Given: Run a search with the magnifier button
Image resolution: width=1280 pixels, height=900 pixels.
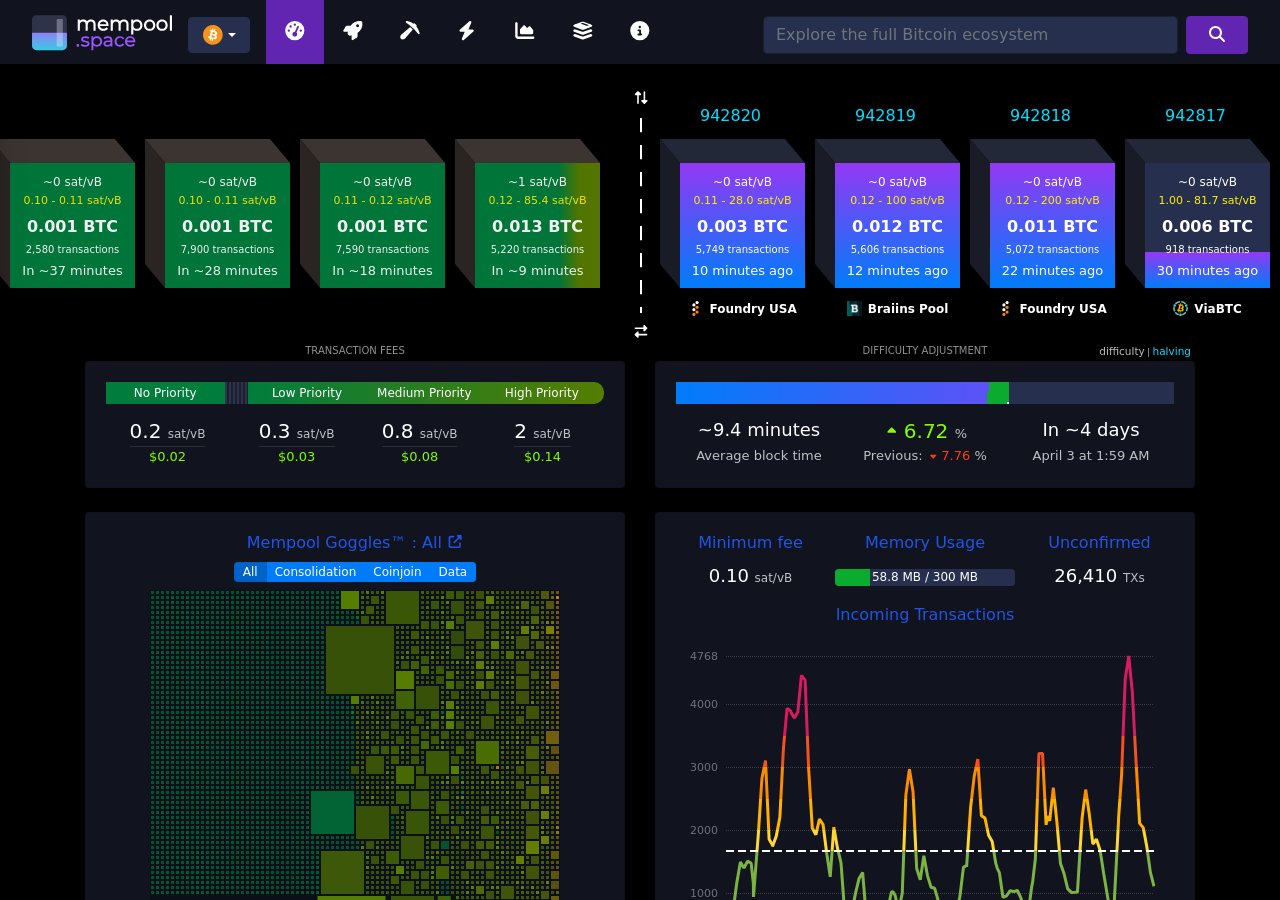Looking at the screenshot, I should tap(1216, 34).
